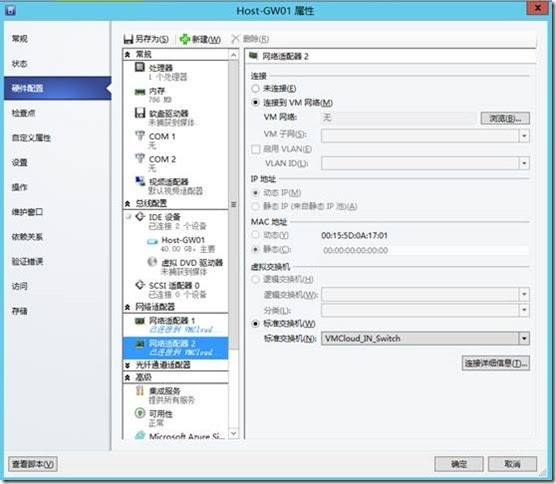
Task: Select the SCSI adapter 0 icon
Action: pos(140,285)
